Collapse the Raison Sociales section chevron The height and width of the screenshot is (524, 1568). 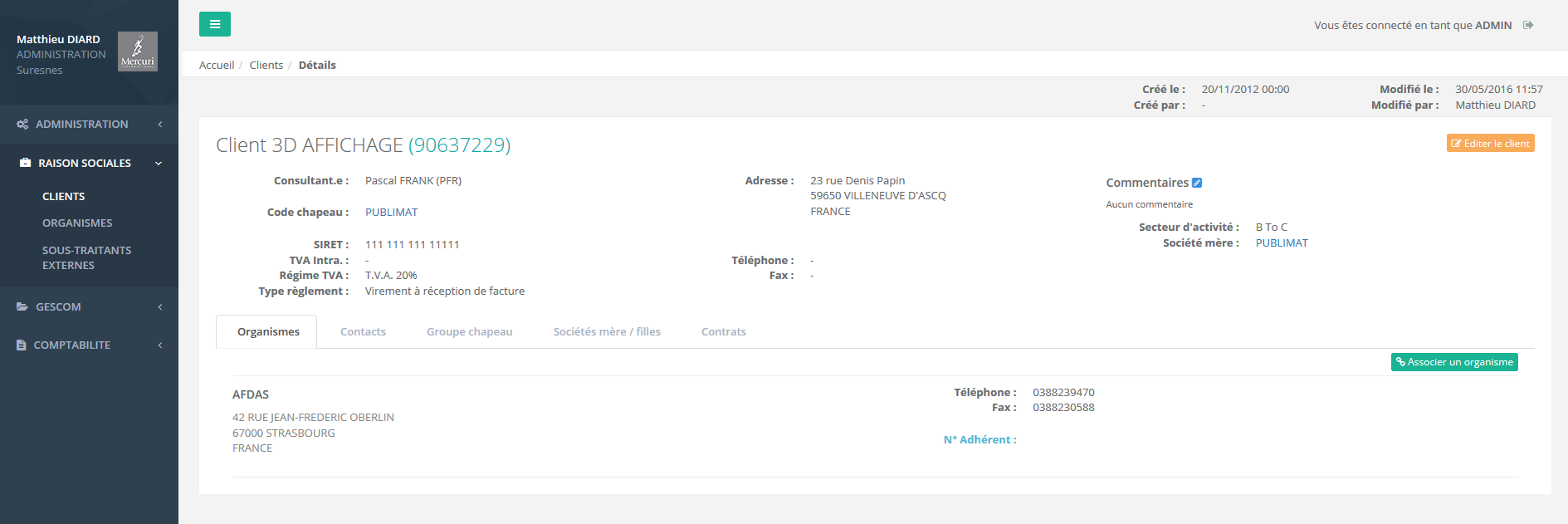[159, 164]
